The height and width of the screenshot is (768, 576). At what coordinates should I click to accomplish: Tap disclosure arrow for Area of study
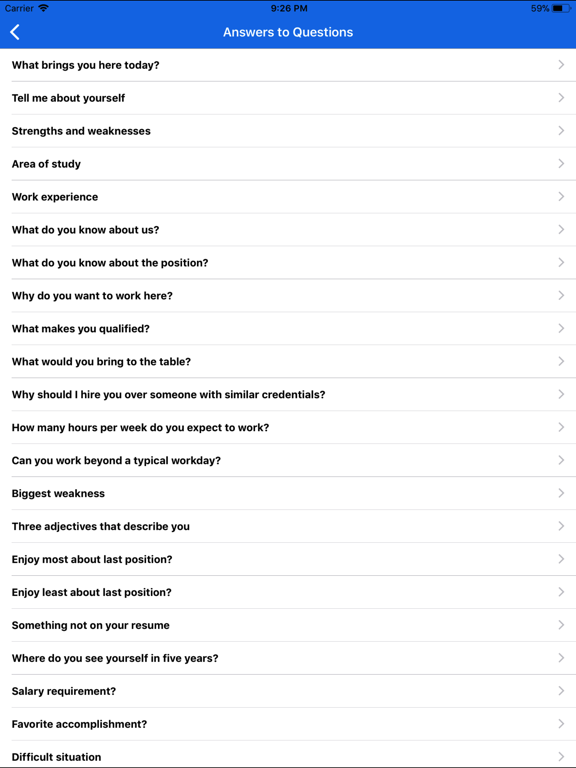coord(561,163)
